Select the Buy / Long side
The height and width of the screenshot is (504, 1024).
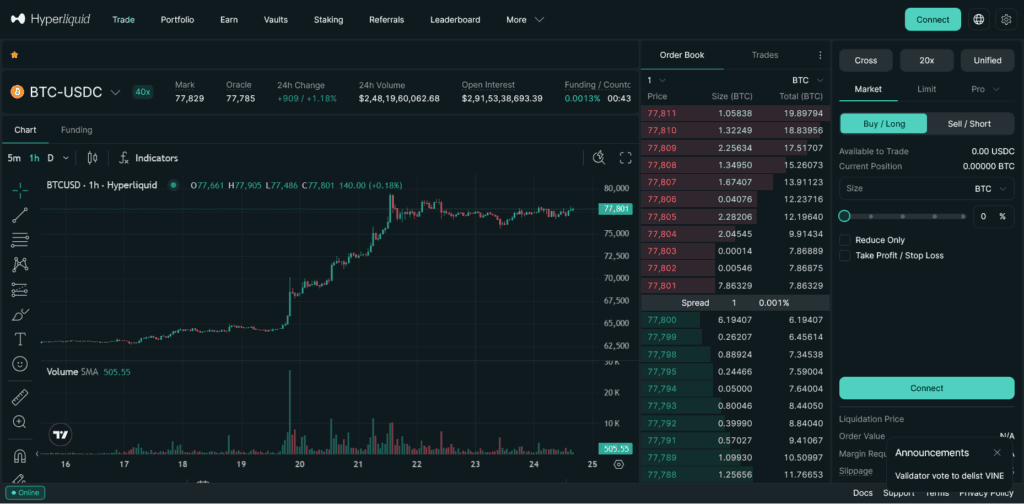click(x=883, y=123)
